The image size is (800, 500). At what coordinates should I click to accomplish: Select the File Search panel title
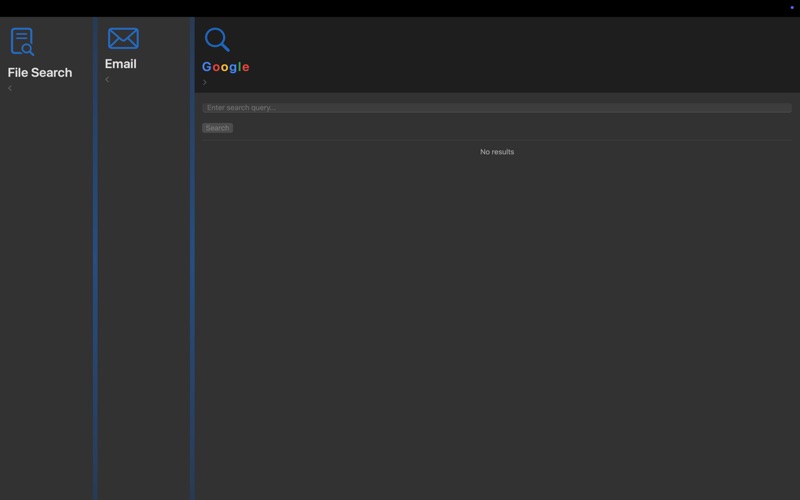(40, 72)
